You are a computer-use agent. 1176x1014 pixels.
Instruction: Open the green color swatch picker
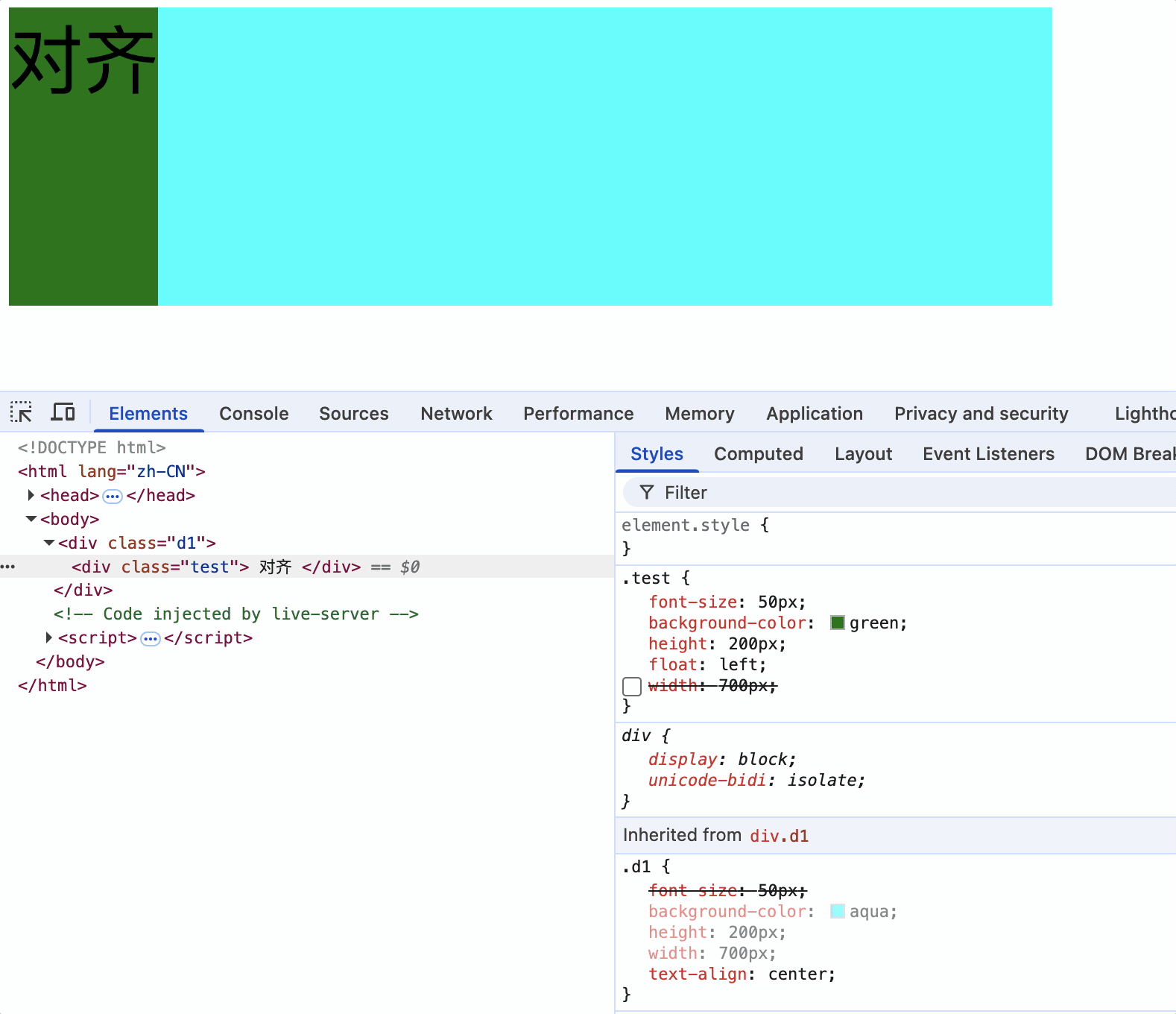tap(838, 623)
